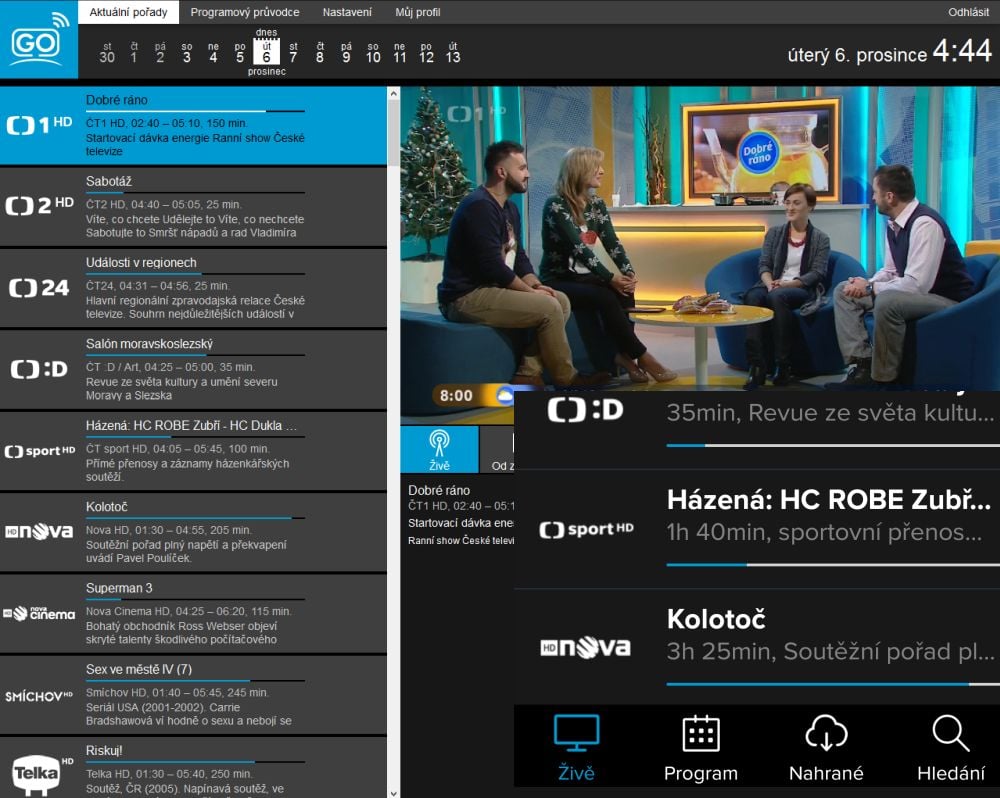Select today's date 6 in the calendar strip

266,52
